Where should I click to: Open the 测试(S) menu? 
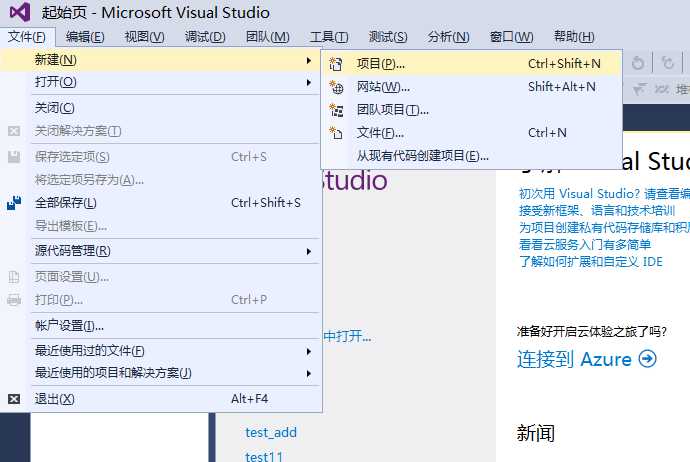(388, 37)
